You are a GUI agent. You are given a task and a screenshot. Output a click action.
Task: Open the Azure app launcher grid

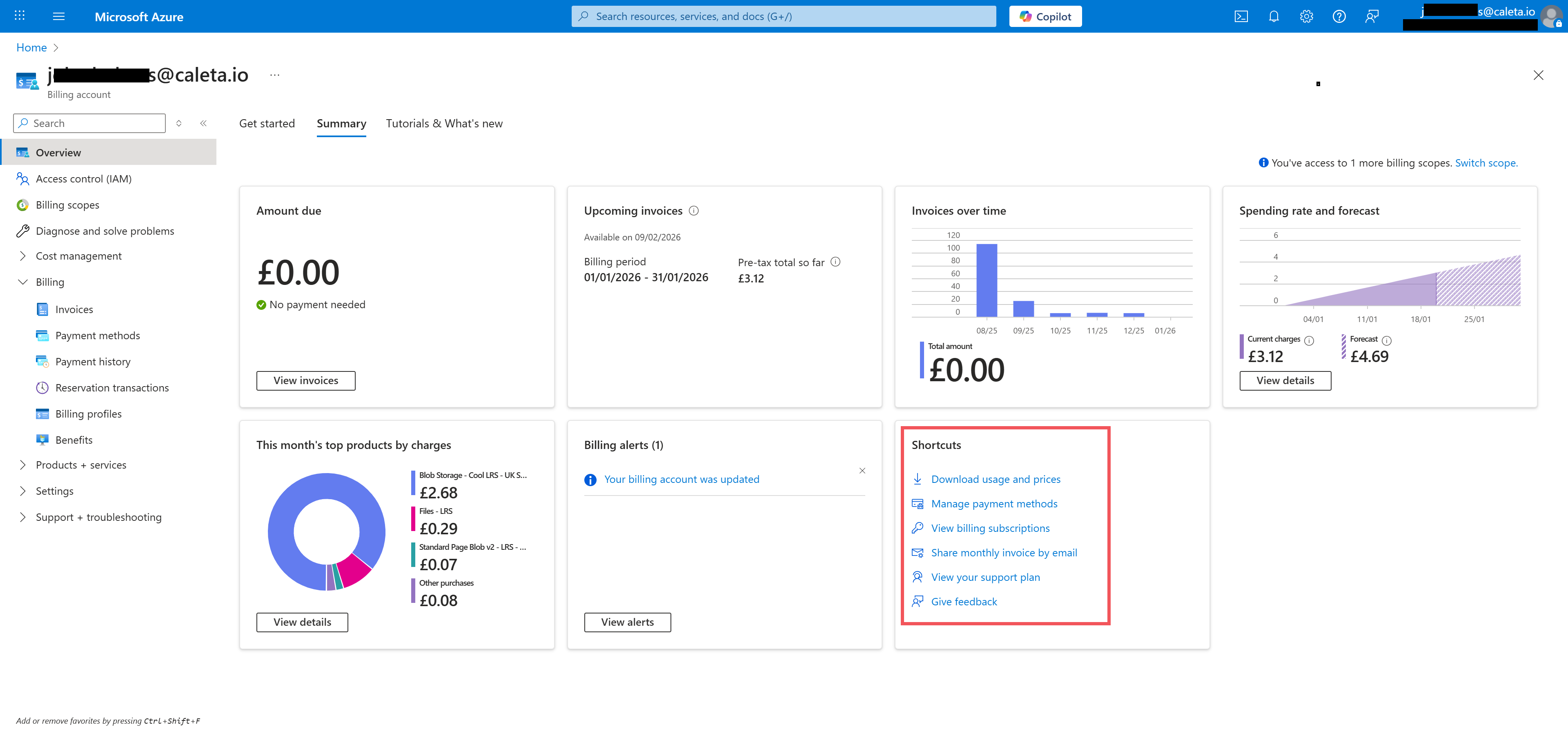click(19, 16)
